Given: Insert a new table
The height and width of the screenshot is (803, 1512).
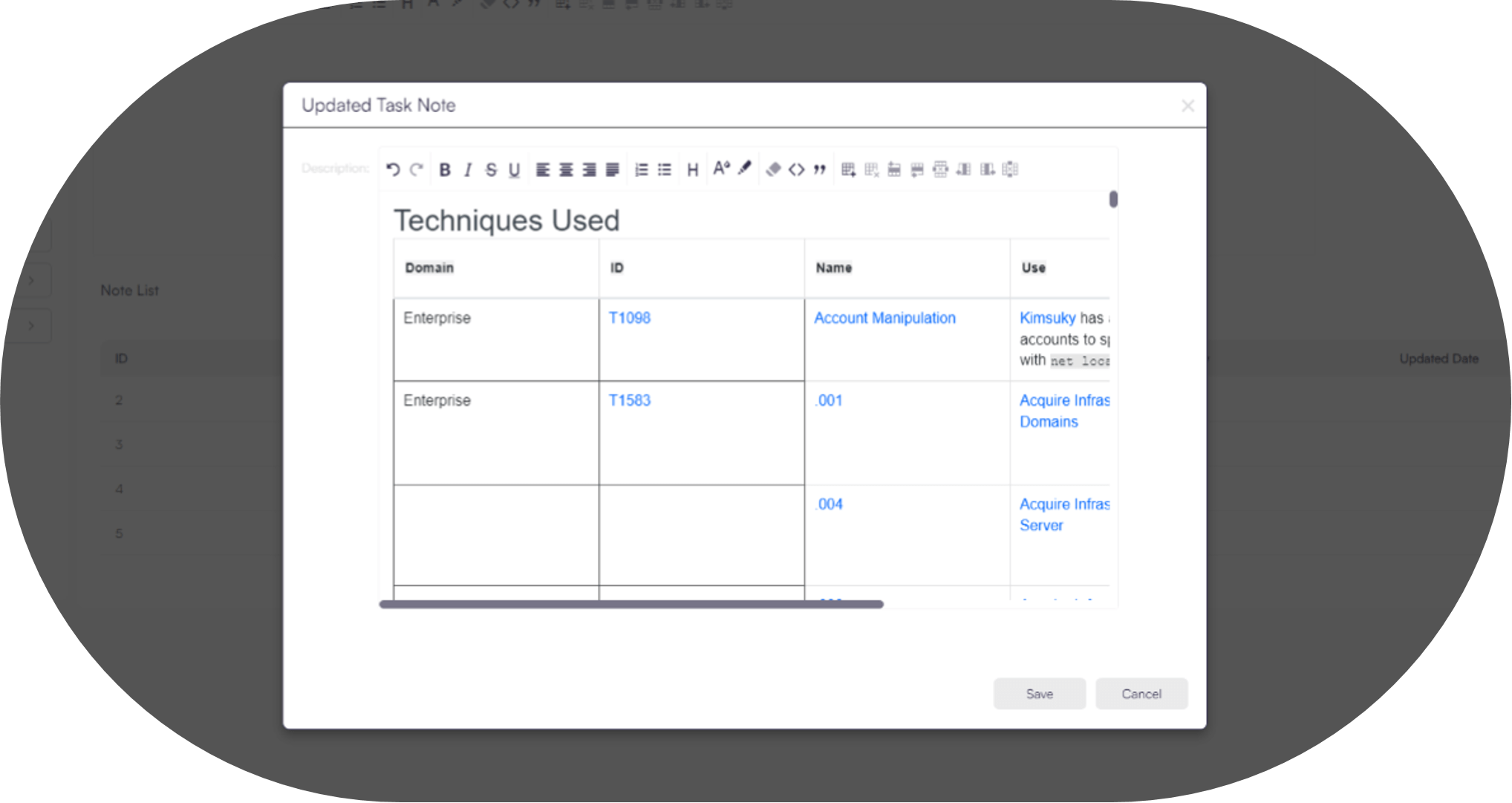Looking at the screenshot, I should [x=848, y=169].
